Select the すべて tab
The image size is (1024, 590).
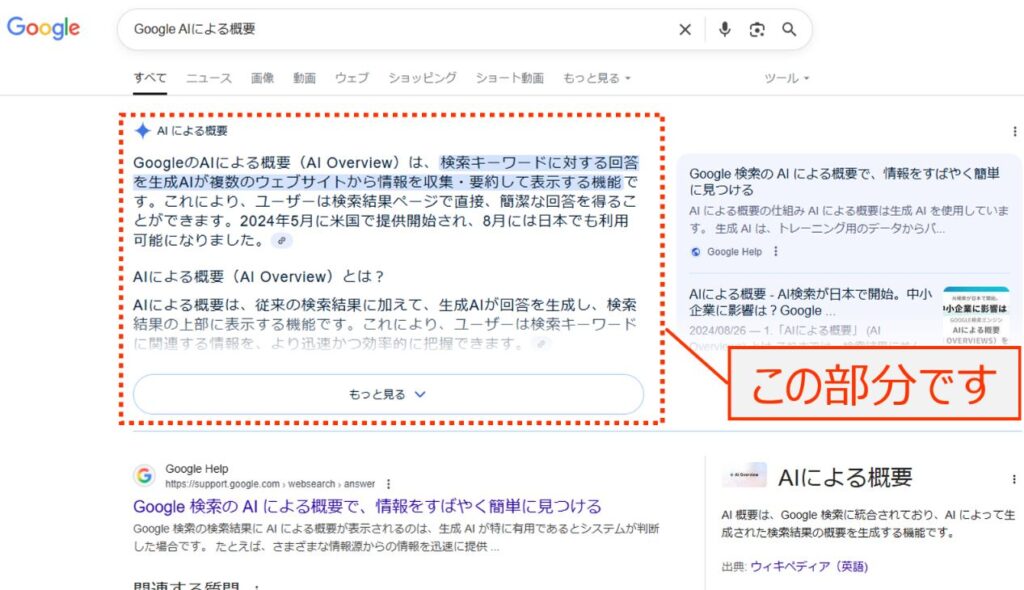tap(150, 78)
